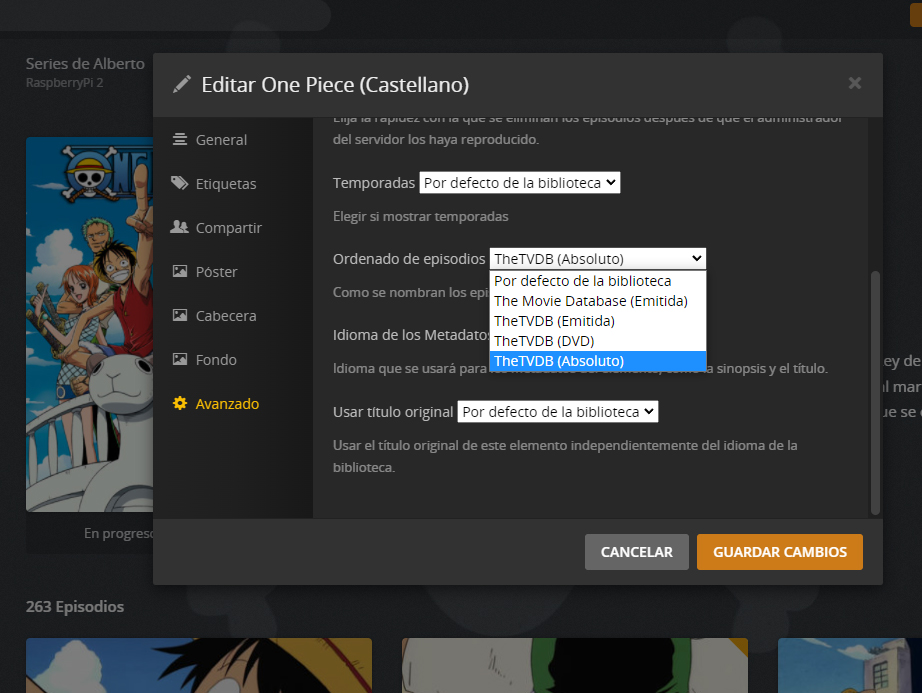
Task: Collapse the Ordenado de episodios dropdown
Action: (x=597, y=259)
